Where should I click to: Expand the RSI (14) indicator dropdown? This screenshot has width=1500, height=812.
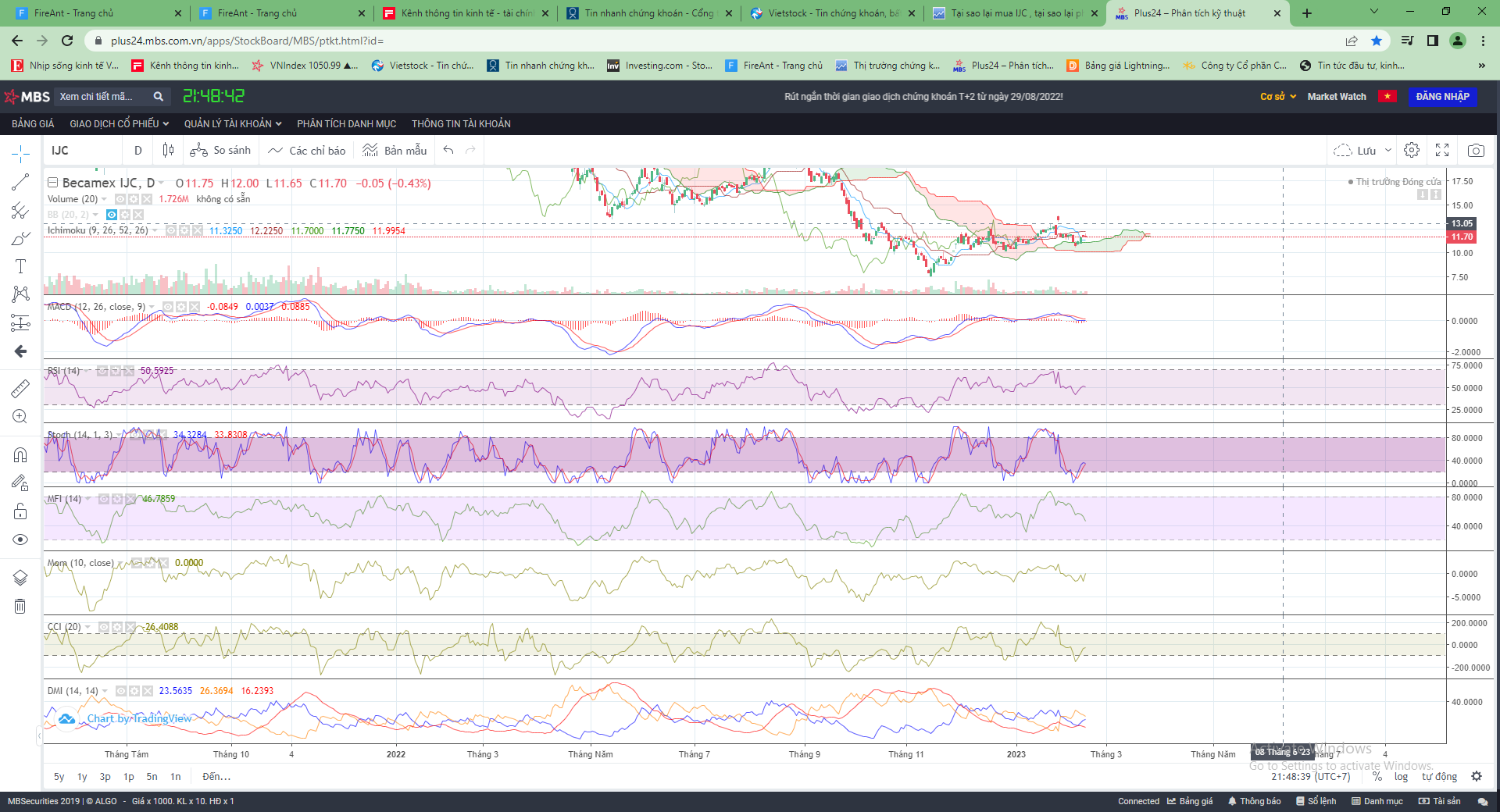pos(87,371)
